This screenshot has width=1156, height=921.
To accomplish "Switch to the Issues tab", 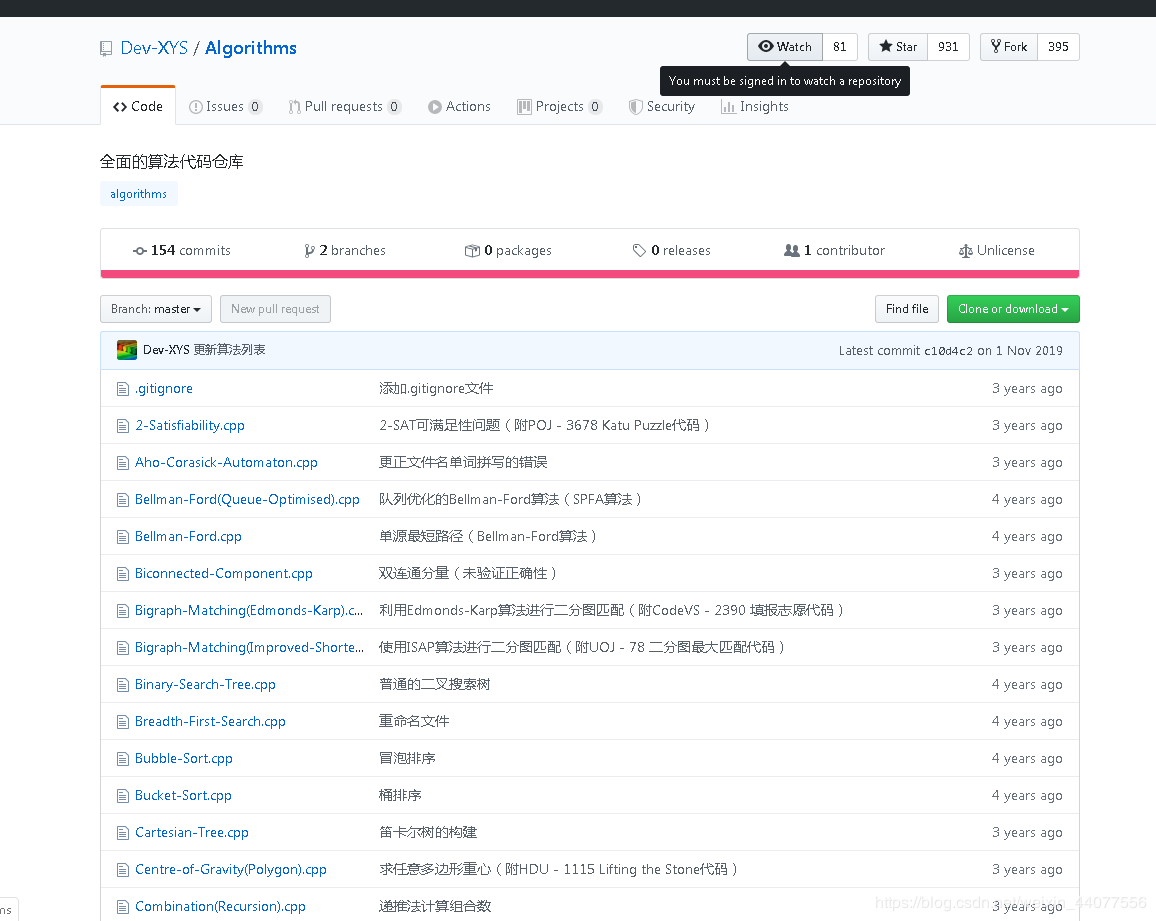I will click(225, 106).
